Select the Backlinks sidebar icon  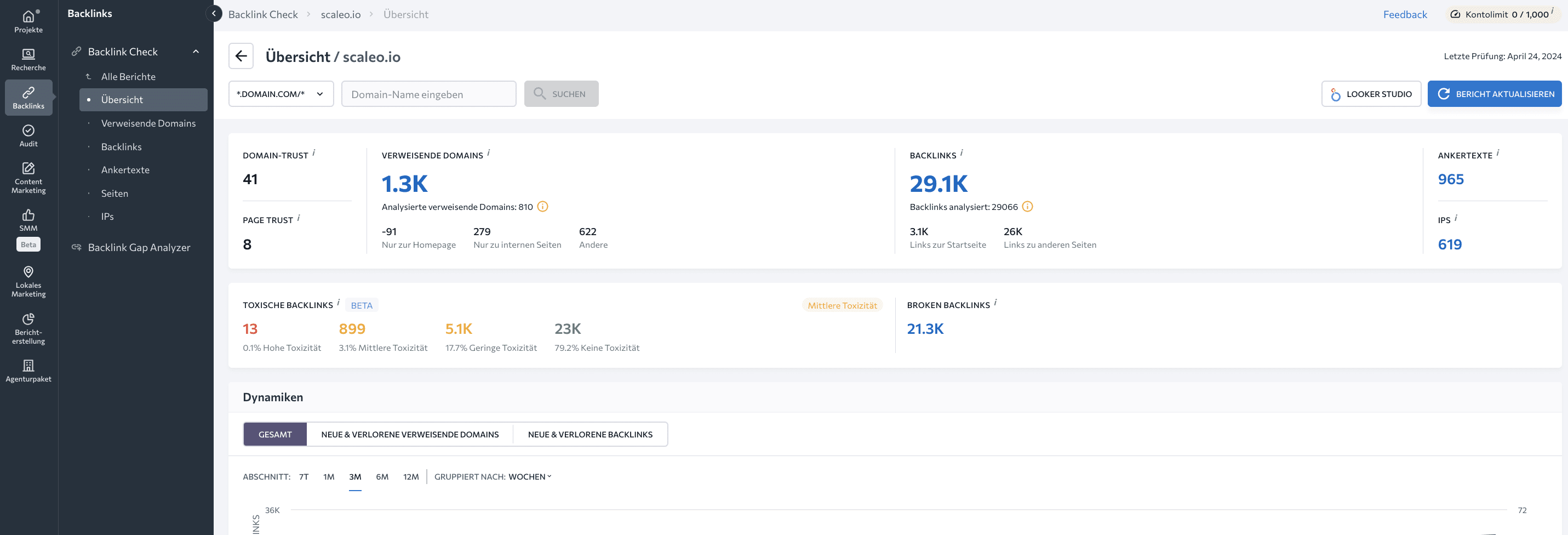point(28,98)
